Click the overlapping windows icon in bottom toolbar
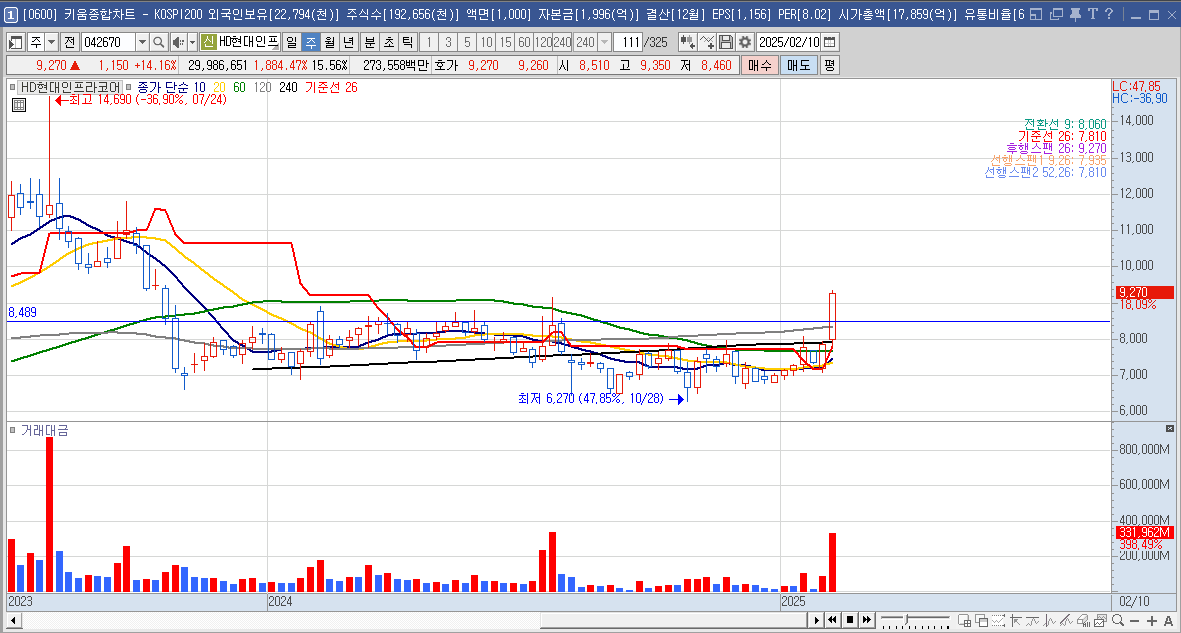 point(981,620)
